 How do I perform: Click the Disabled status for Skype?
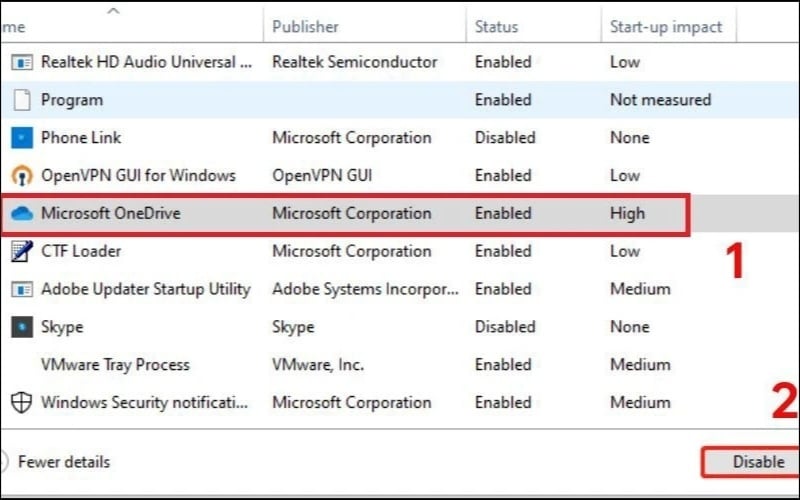pyautogui.click(x=505, y=327)
